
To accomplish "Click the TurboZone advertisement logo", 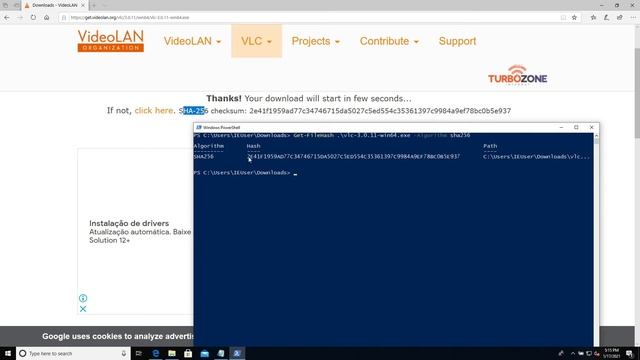I will (x=517, y=75).
